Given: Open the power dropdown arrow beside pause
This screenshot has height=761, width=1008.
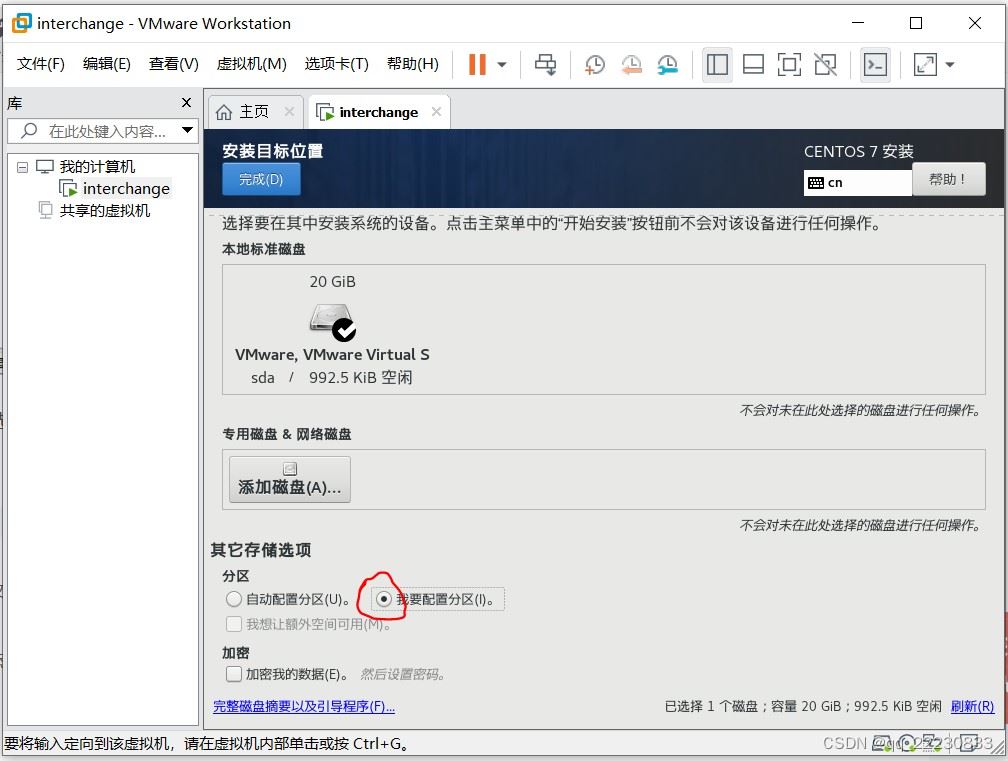Looking at the screenshot, I should [x=502, y=64].
